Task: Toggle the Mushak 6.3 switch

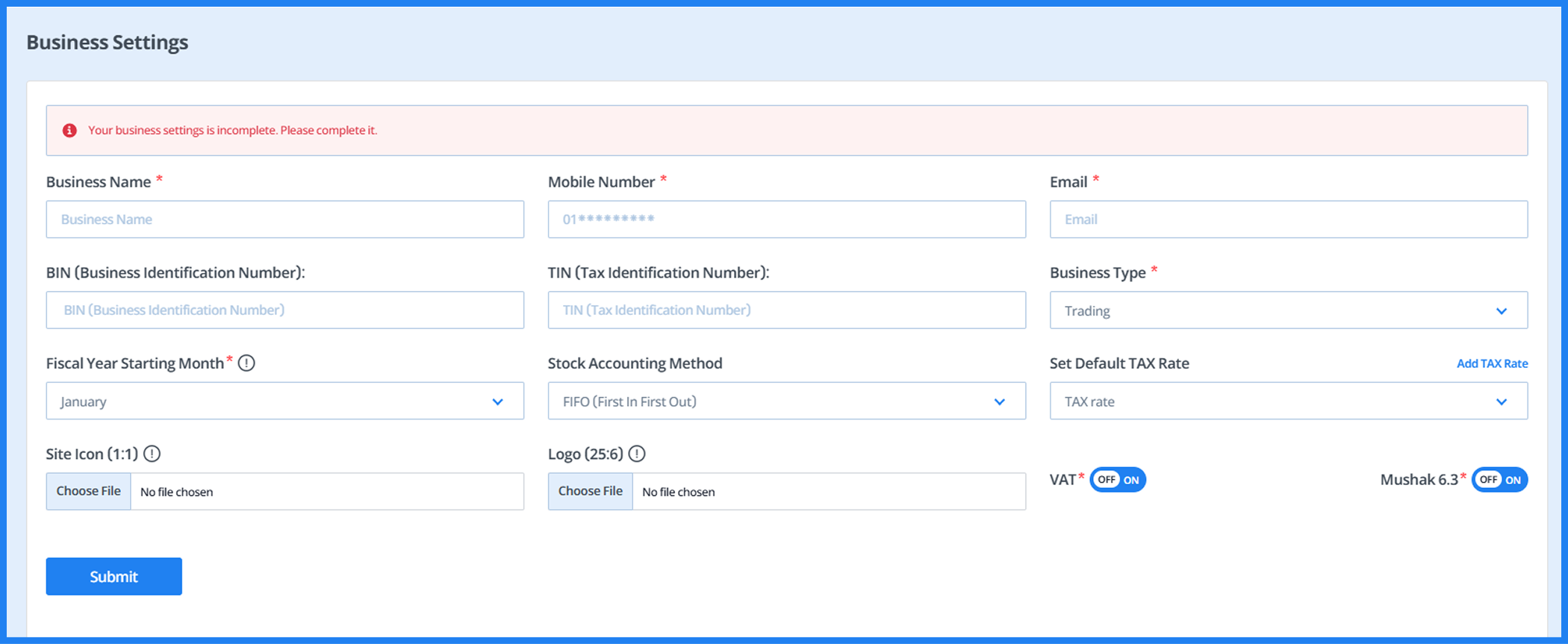Action: click(x=1499, y=480)
